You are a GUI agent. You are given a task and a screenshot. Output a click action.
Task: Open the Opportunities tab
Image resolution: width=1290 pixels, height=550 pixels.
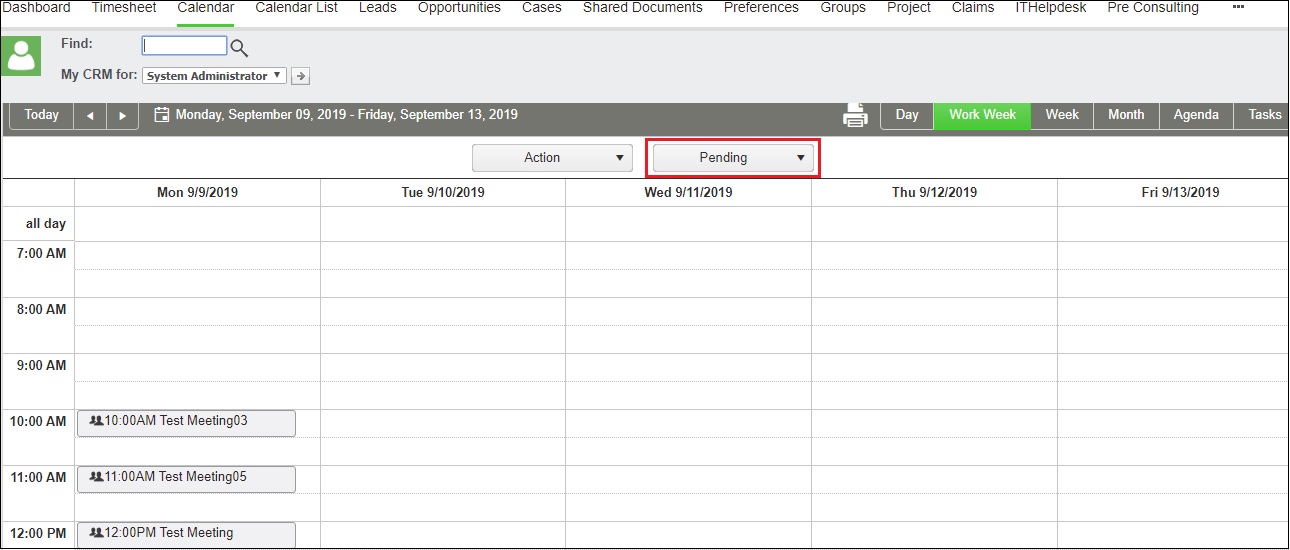[459, 8]
